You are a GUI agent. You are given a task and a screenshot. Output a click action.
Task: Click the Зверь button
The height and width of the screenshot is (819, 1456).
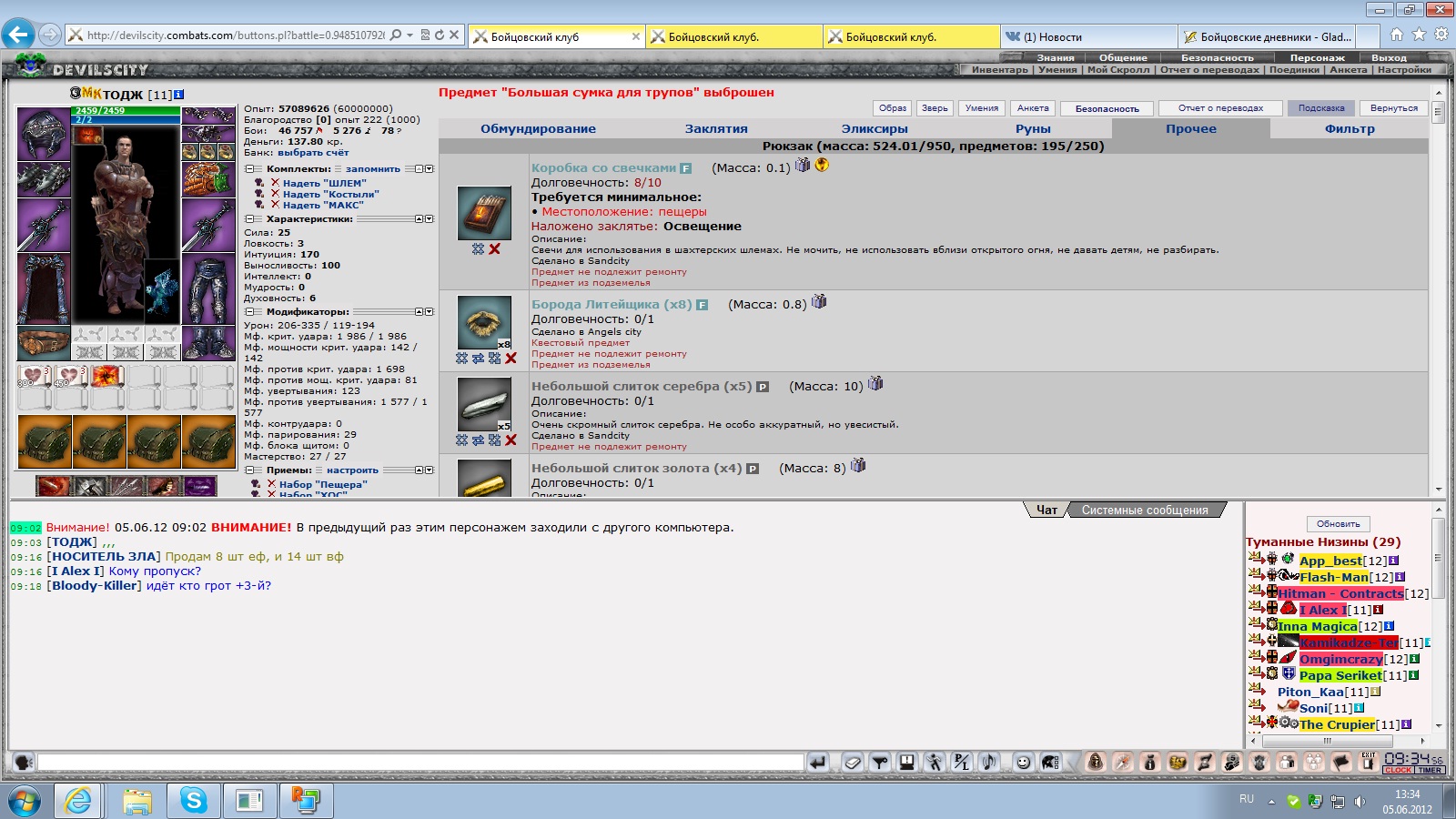[935, 108]
